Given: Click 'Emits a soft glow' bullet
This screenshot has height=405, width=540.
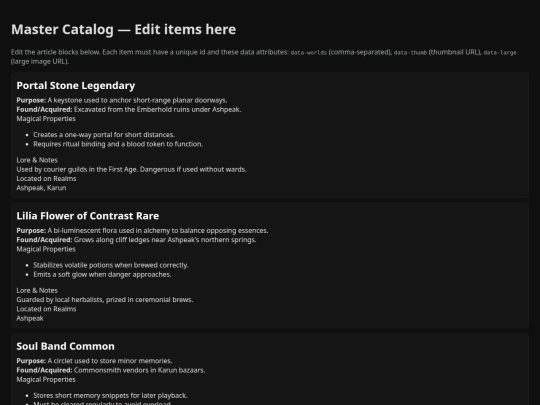Looking at the screenshot, I should pyautogui.click(x=102, y=274).
